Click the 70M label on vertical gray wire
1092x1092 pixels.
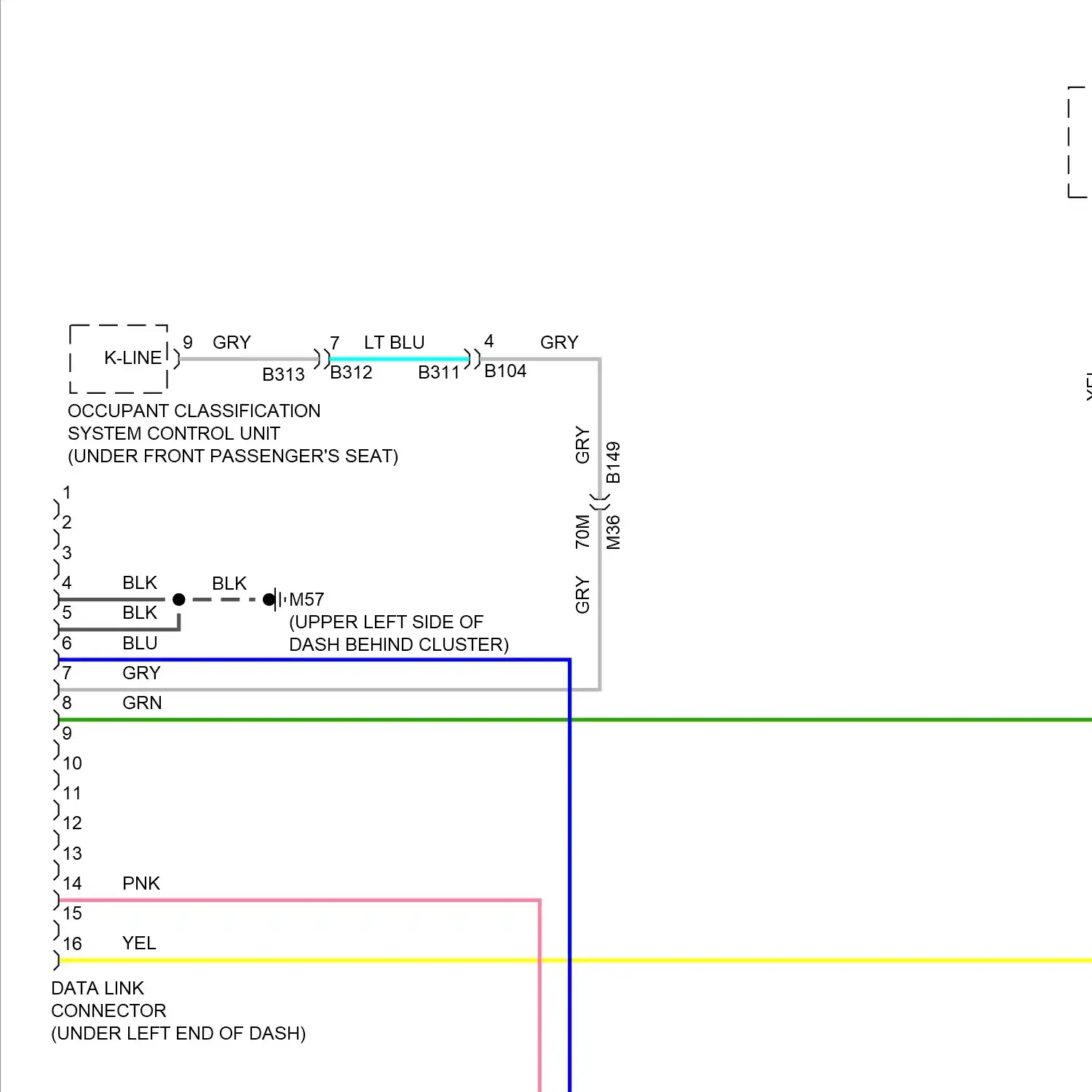[582, 531]
